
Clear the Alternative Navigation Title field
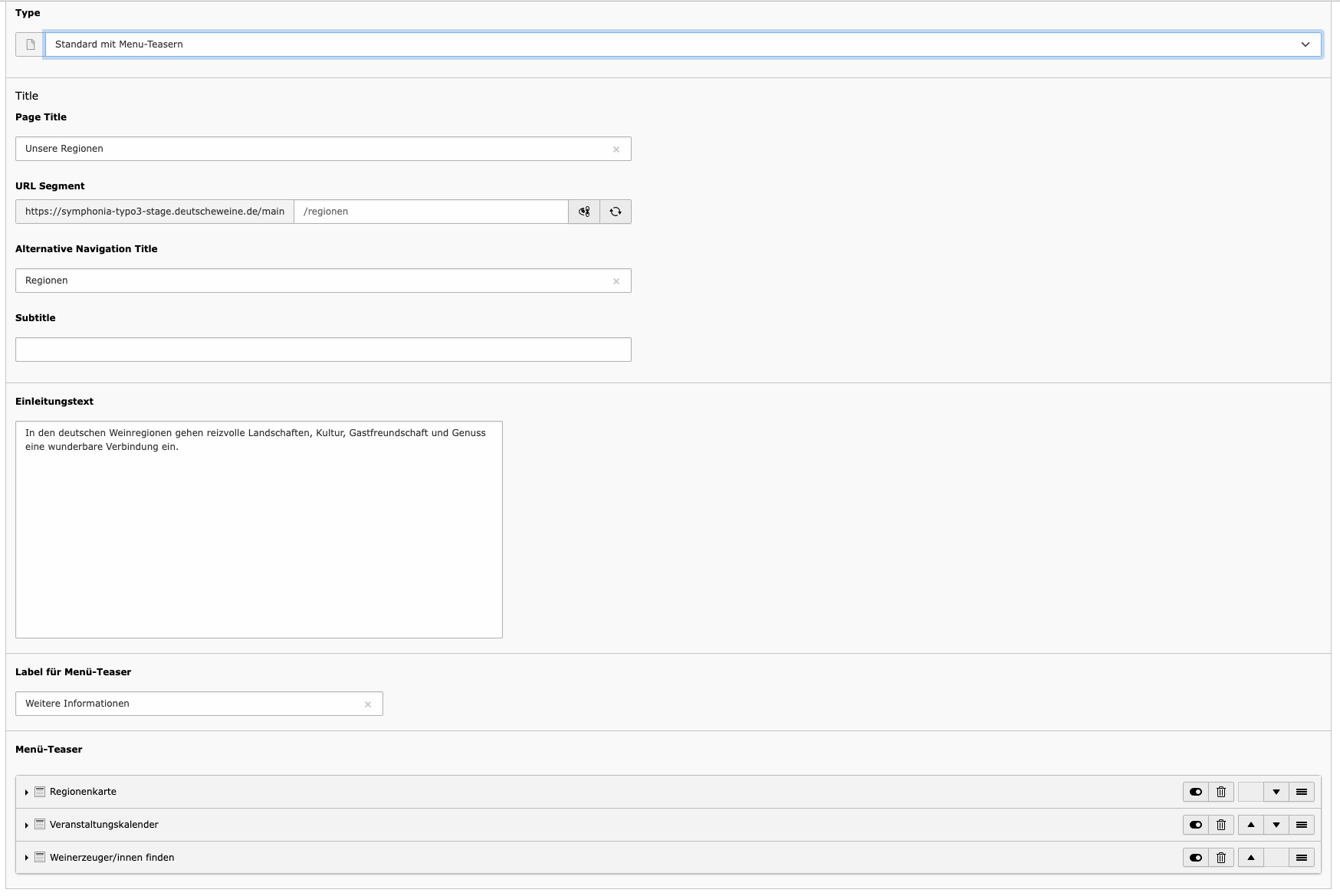point(616,281)
